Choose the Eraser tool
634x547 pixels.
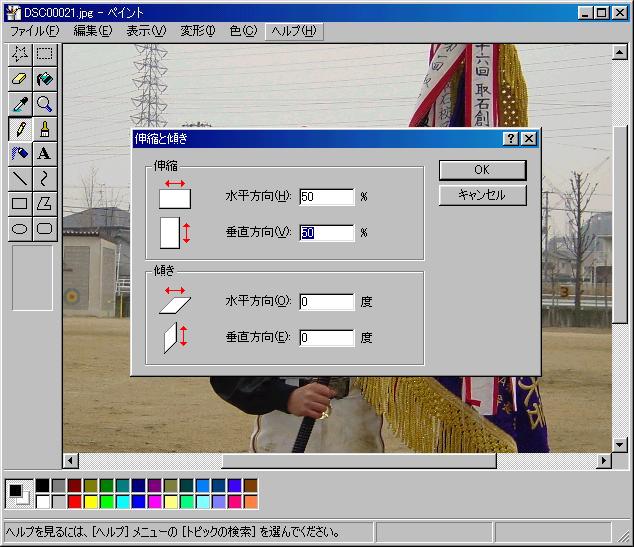pos(20,79)
